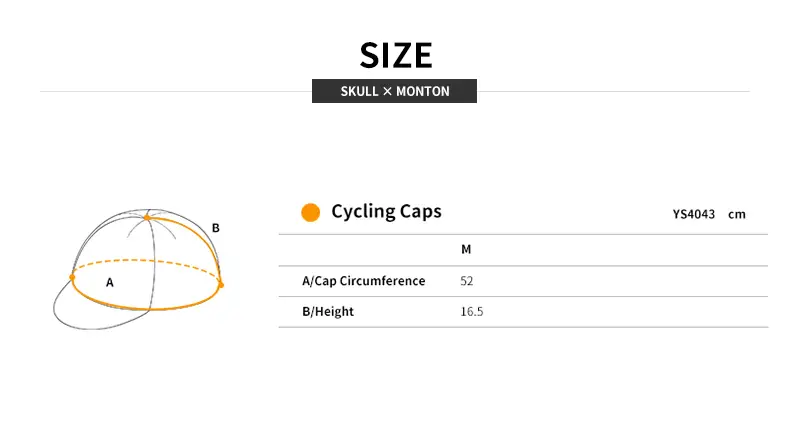
Task: Click the 52 circumference value
Action: (x=467, y=281)
